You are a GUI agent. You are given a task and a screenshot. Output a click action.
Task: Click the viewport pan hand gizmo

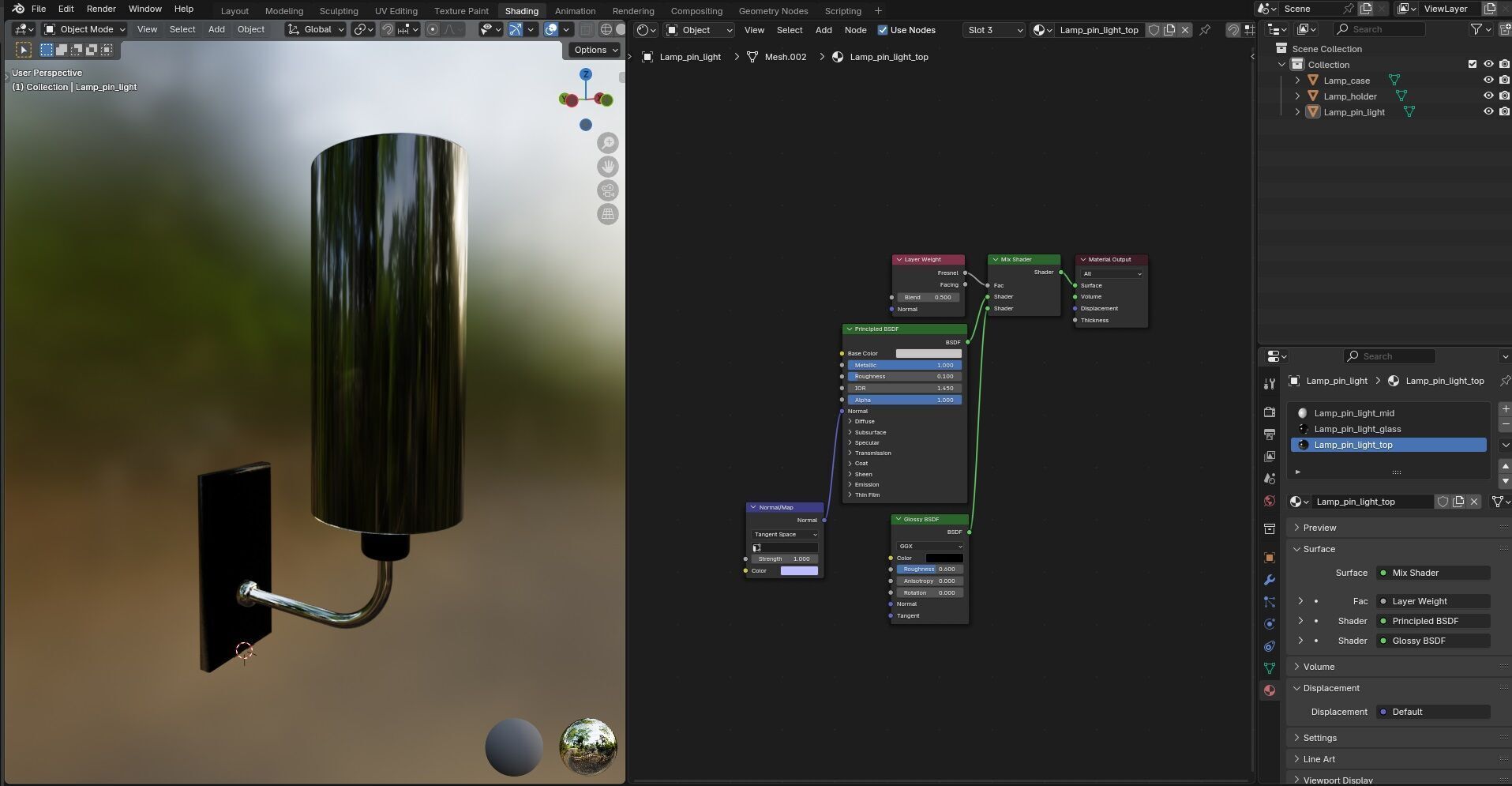[x=608, y=167]
